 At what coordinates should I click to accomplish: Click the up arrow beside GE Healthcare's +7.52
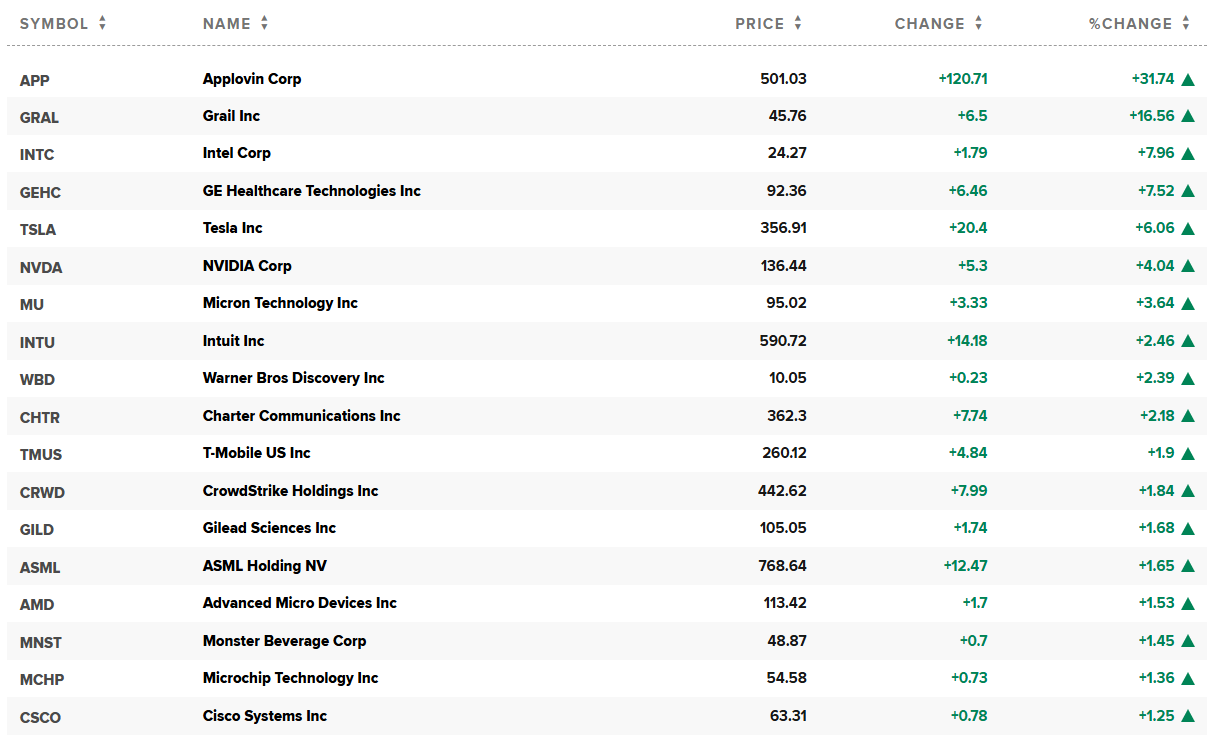[1188, 191]
